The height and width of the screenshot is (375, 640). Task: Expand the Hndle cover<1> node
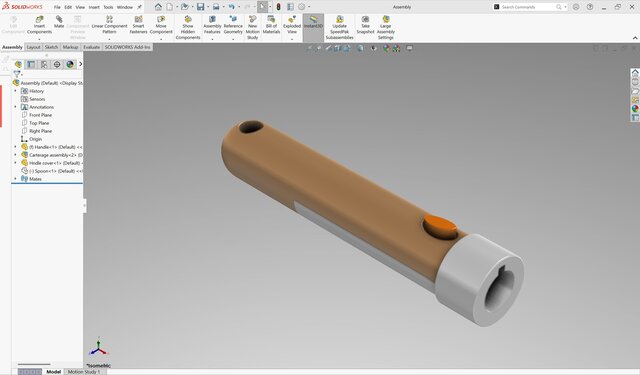point(16,163)
